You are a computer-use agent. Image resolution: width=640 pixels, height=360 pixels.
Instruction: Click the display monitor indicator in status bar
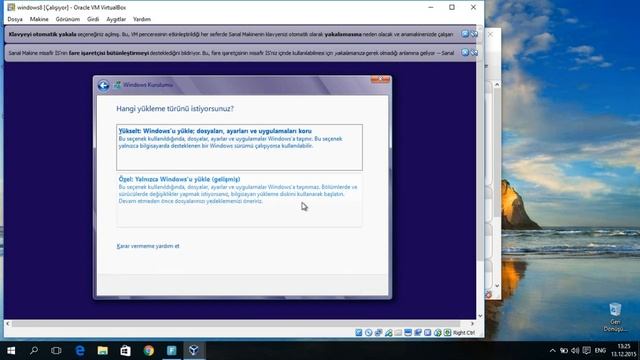408,333
